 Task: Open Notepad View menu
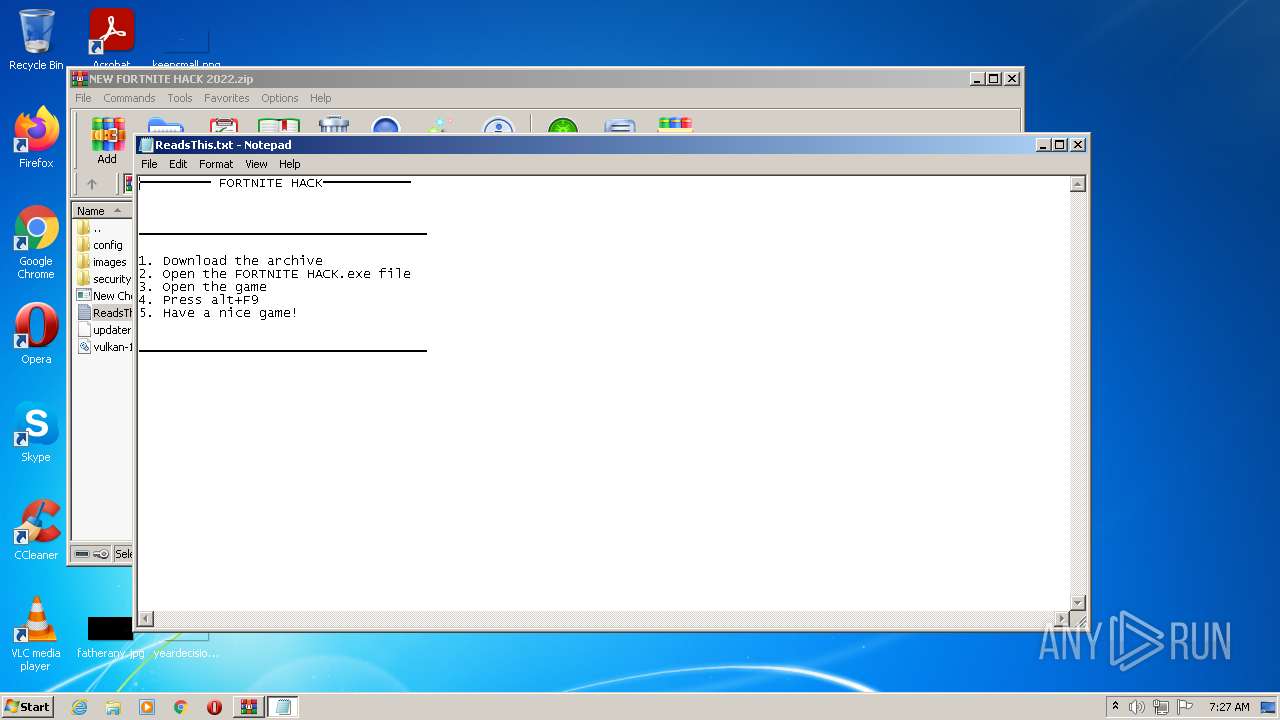pos(256,164)
